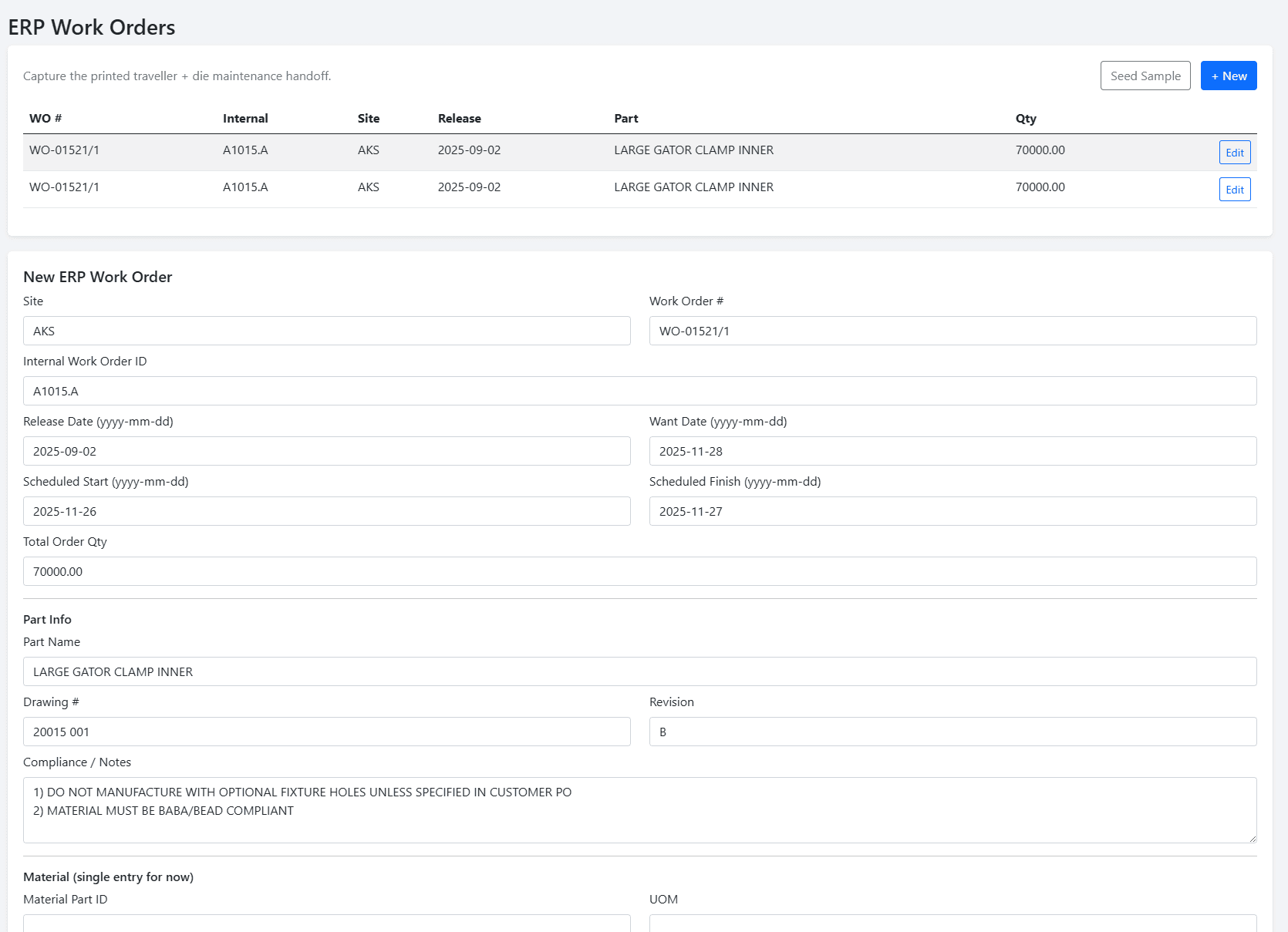Click the Part Name field
1288x932 pixels.
tap(639, 671)
